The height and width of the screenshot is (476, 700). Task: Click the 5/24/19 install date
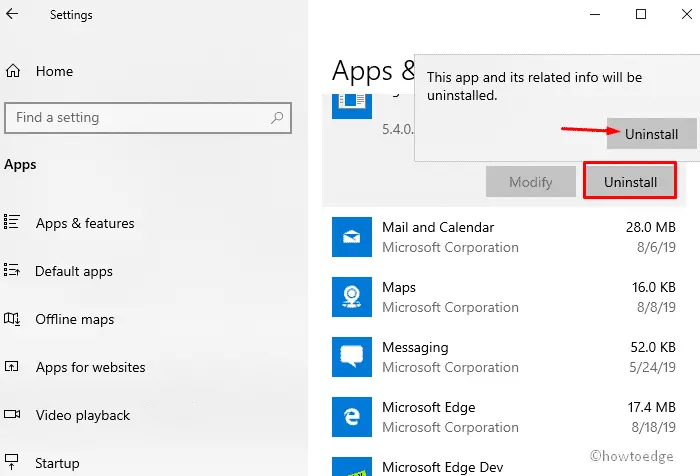[652, 367]
